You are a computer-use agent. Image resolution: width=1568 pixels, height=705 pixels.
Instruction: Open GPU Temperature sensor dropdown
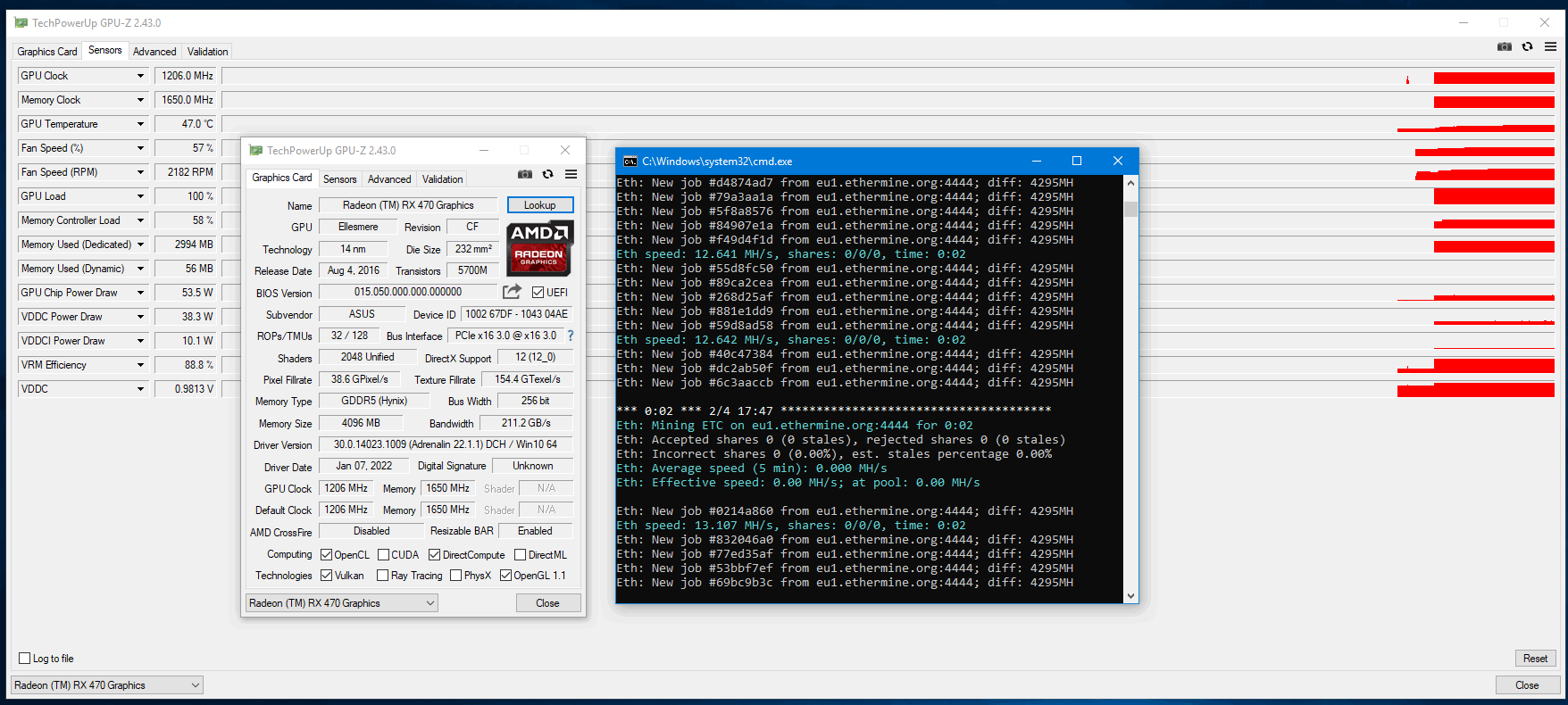click(140, 124)
